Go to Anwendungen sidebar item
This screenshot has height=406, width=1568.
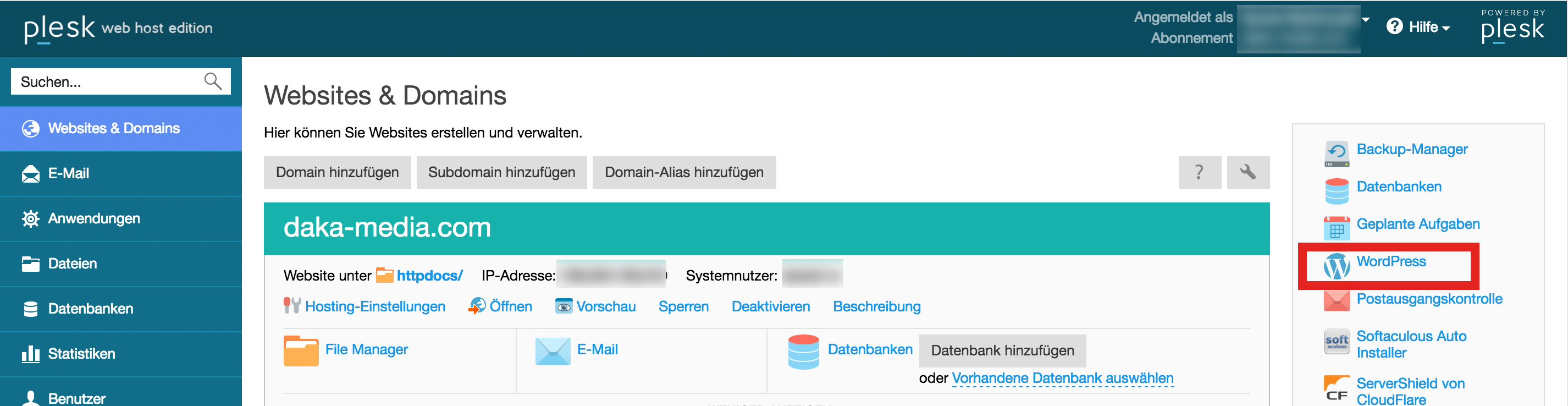[x=120, y=218]
